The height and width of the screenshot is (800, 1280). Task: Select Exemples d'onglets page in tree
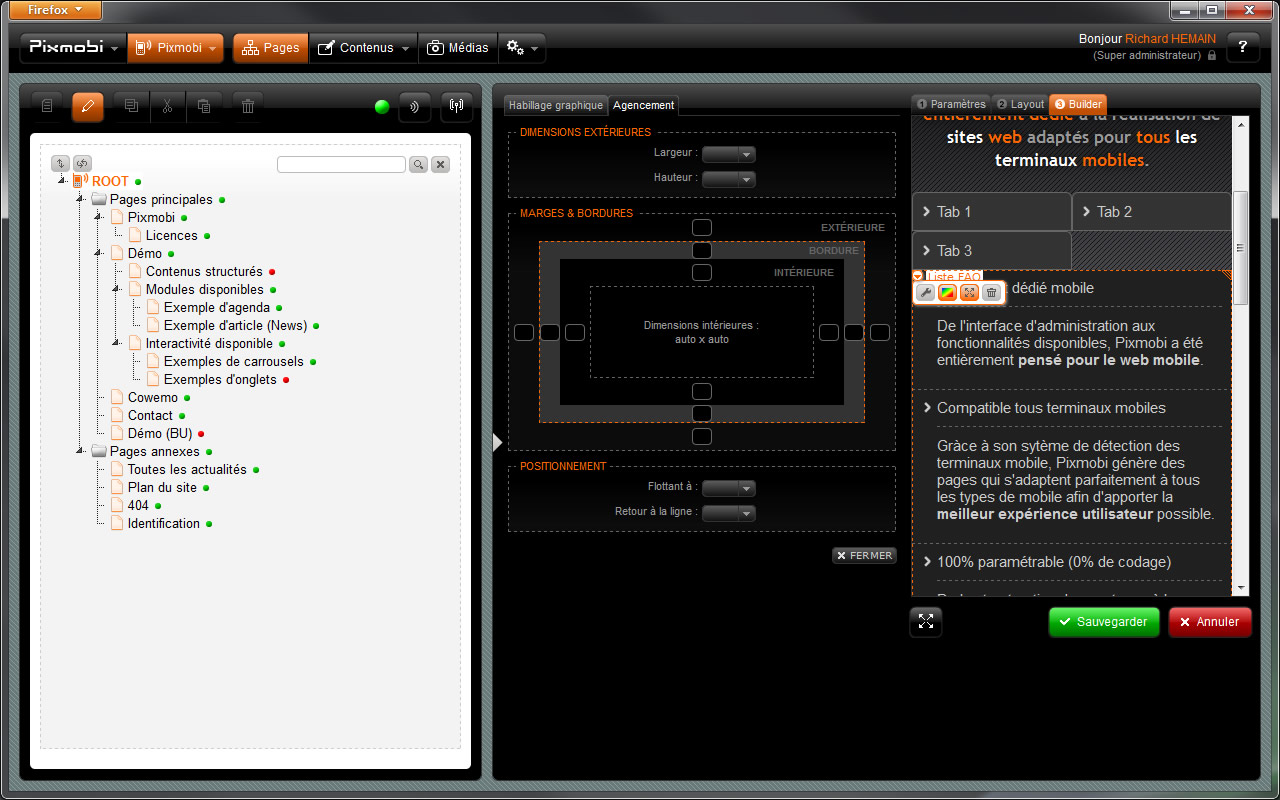click(220, 379)
